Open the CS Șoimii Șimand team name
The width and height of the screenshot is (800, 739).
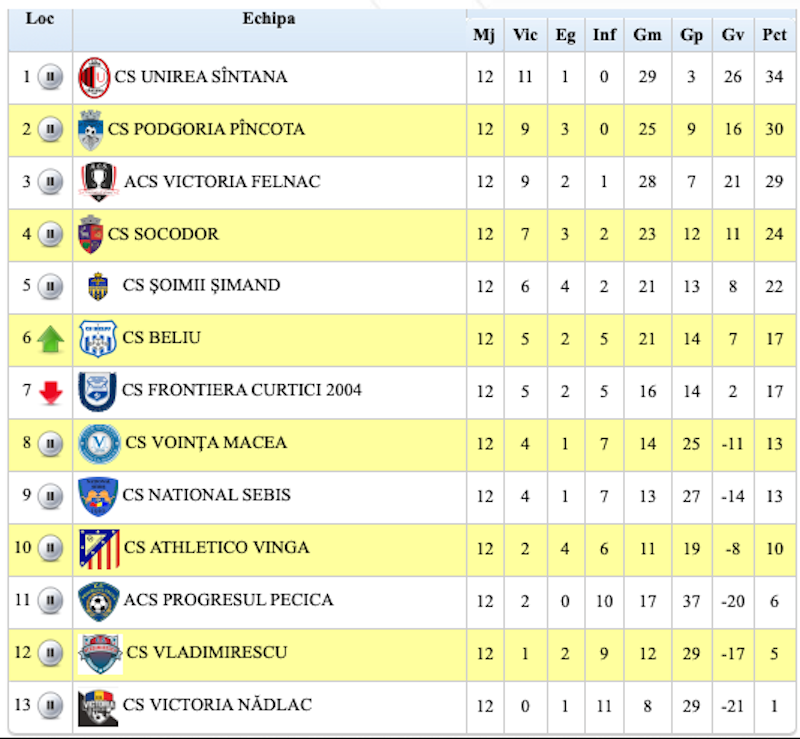201,285
